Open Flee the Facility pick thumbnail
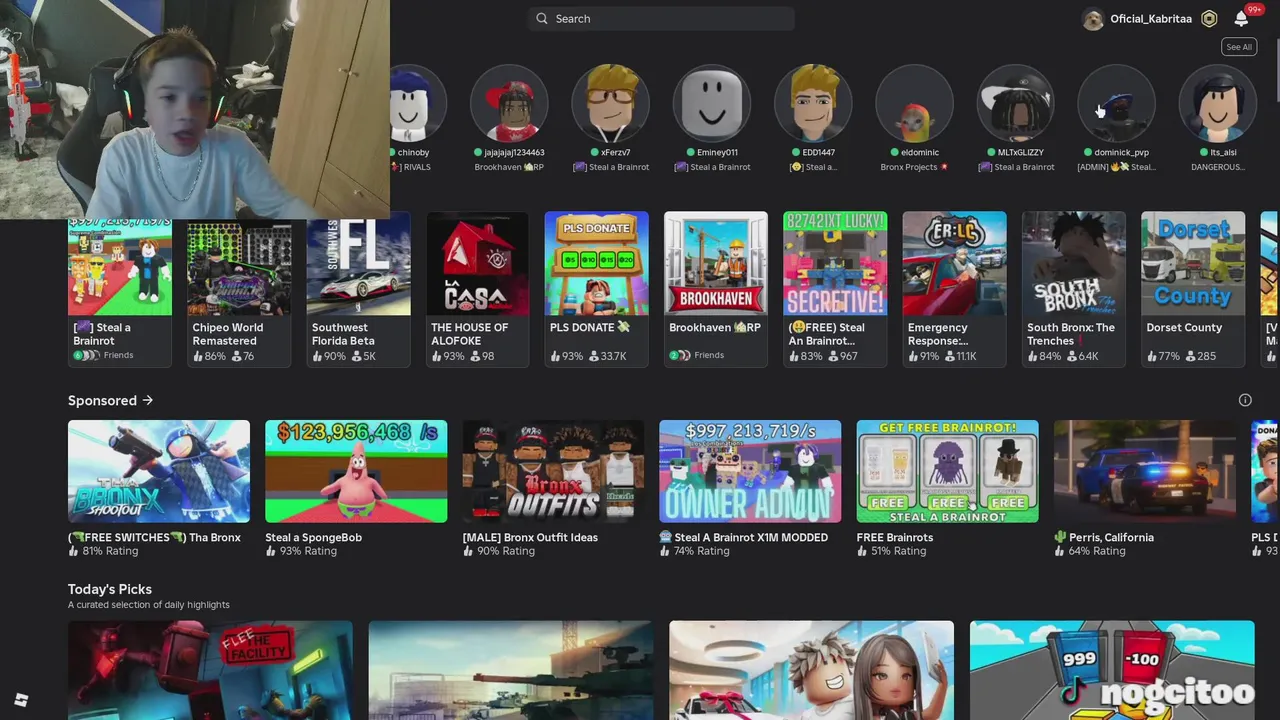1280x720 pixels. (210, 670)
